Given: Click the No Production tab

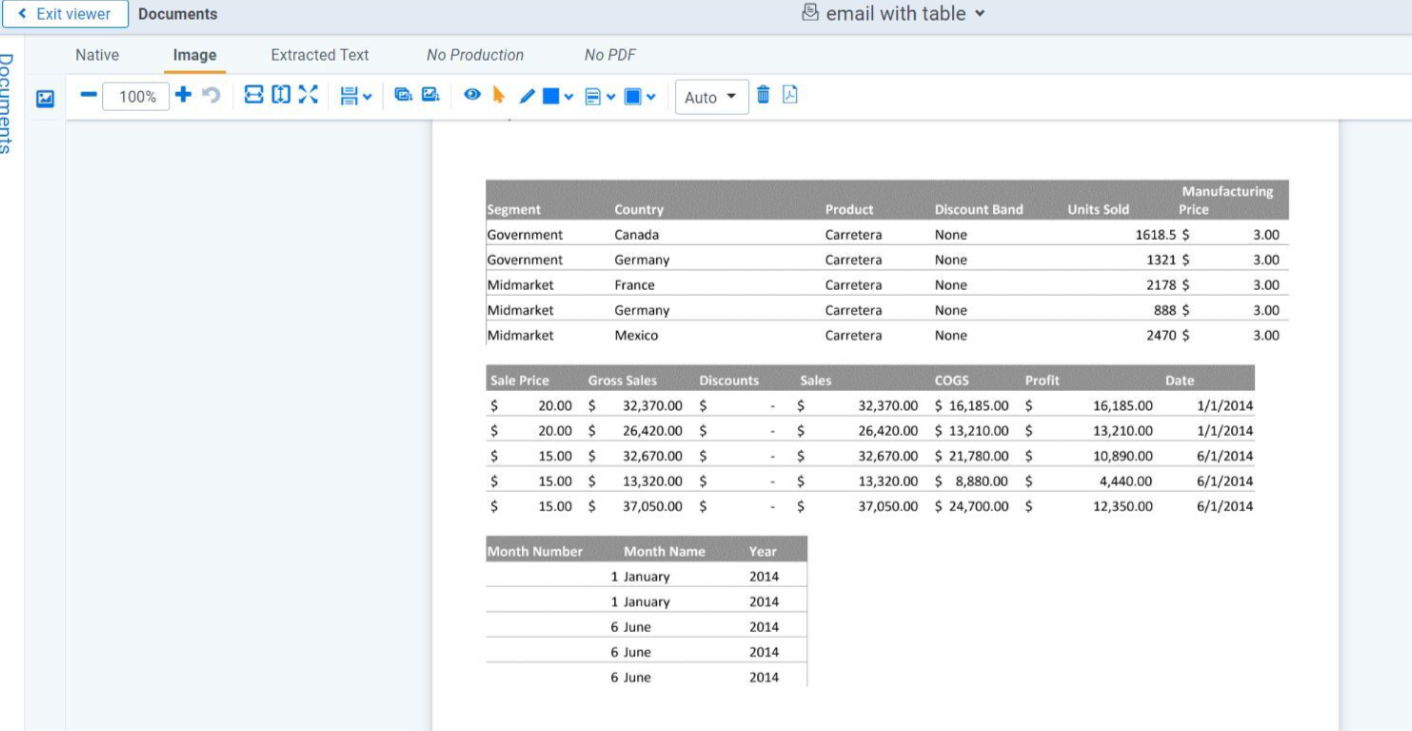Looking at the screenshot, I should coord(475,55).
